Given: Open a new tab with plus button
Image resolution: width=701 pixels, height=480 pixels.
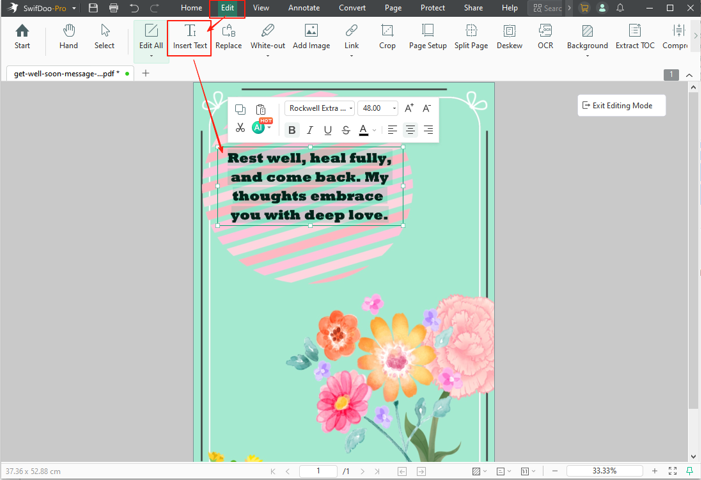Looking at the screenshot, I should click(x=145, y=73).
